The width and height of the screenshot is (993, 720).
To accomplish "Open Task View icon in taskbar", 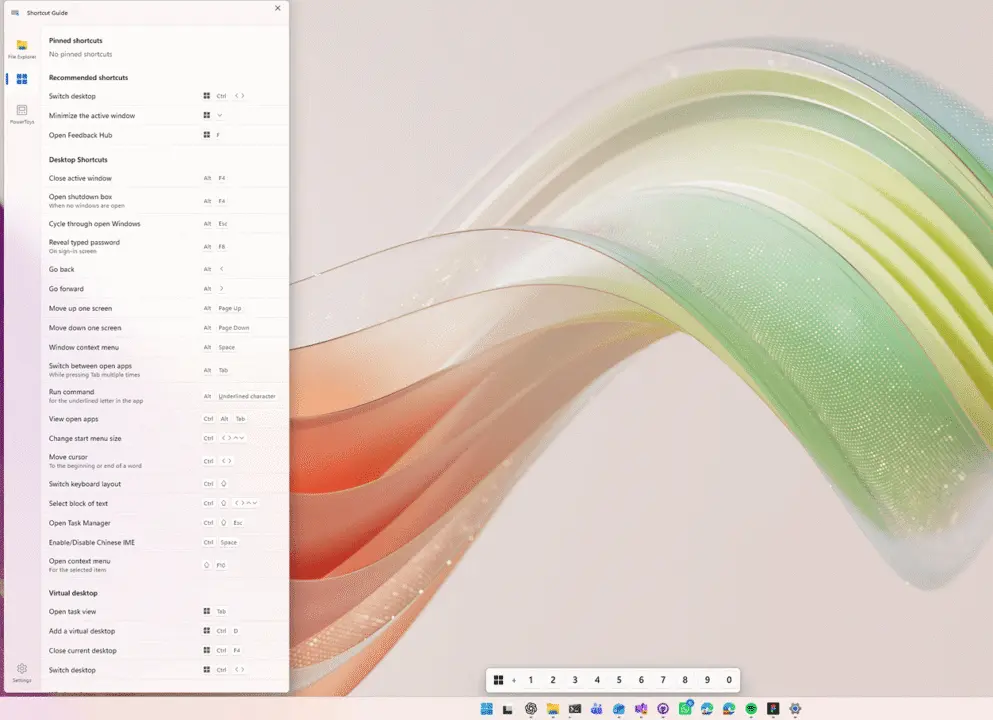I will pos(508,709).
